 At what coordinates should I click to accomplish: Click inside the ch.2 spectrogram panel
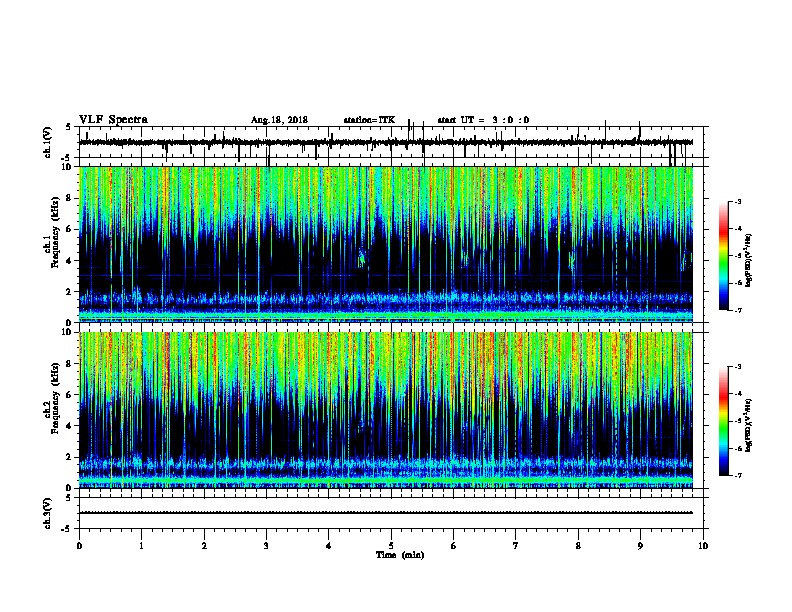[x=386, y=410]
